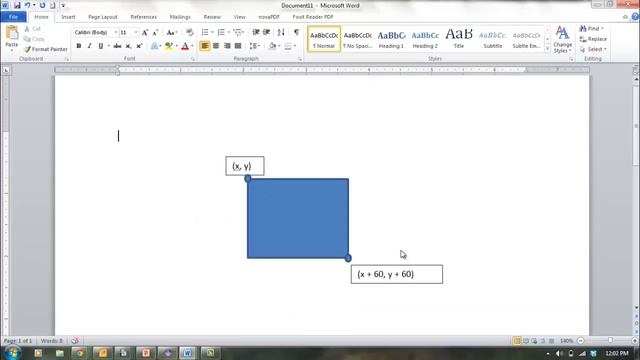Viewport: 640px width, 360px height.
Task: Open the File tab
Action: (x=13, y=17)
